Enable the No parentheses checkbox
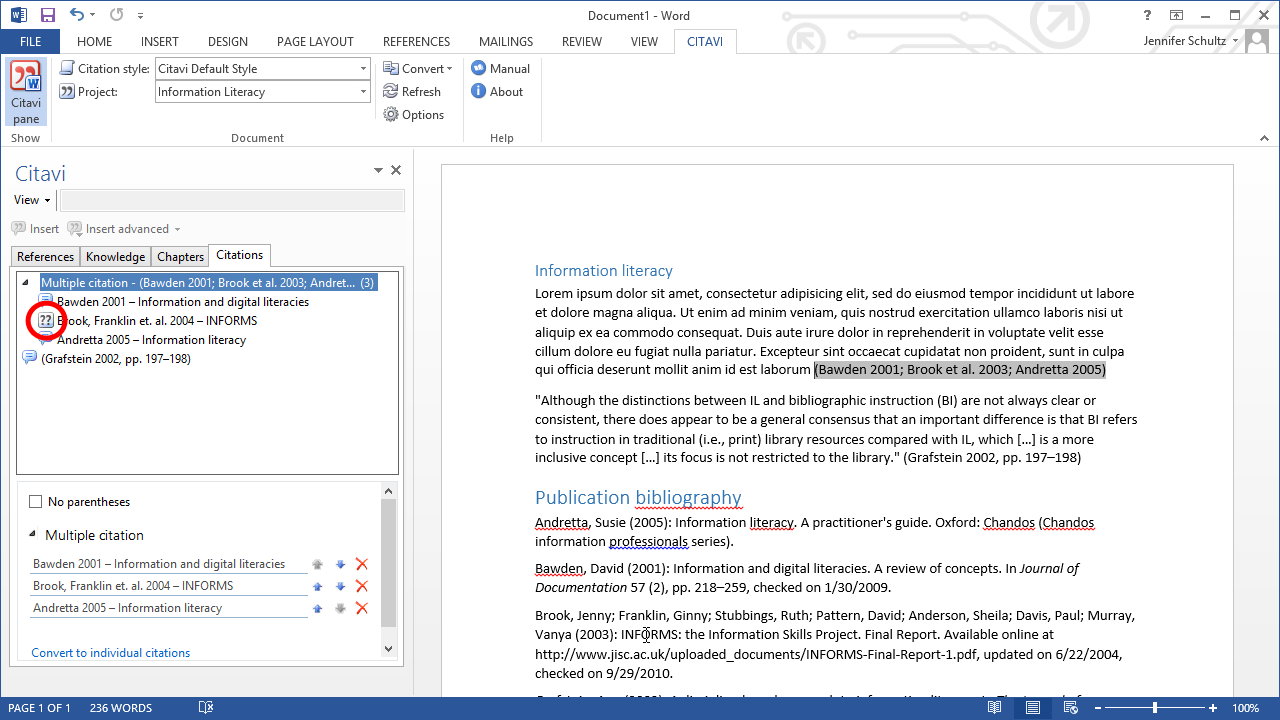This screenshot has width=1280, height=720. click(36, 502)
